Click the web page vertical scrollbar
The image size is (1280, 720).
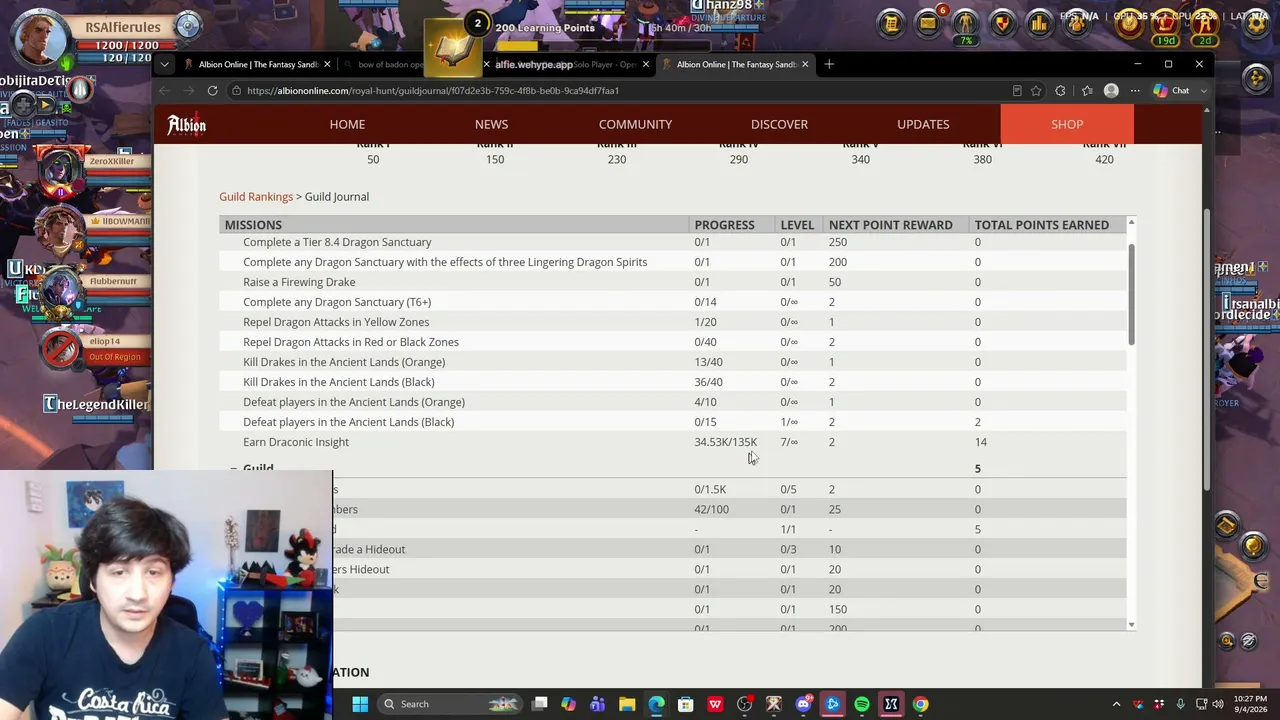(1208, 350)
